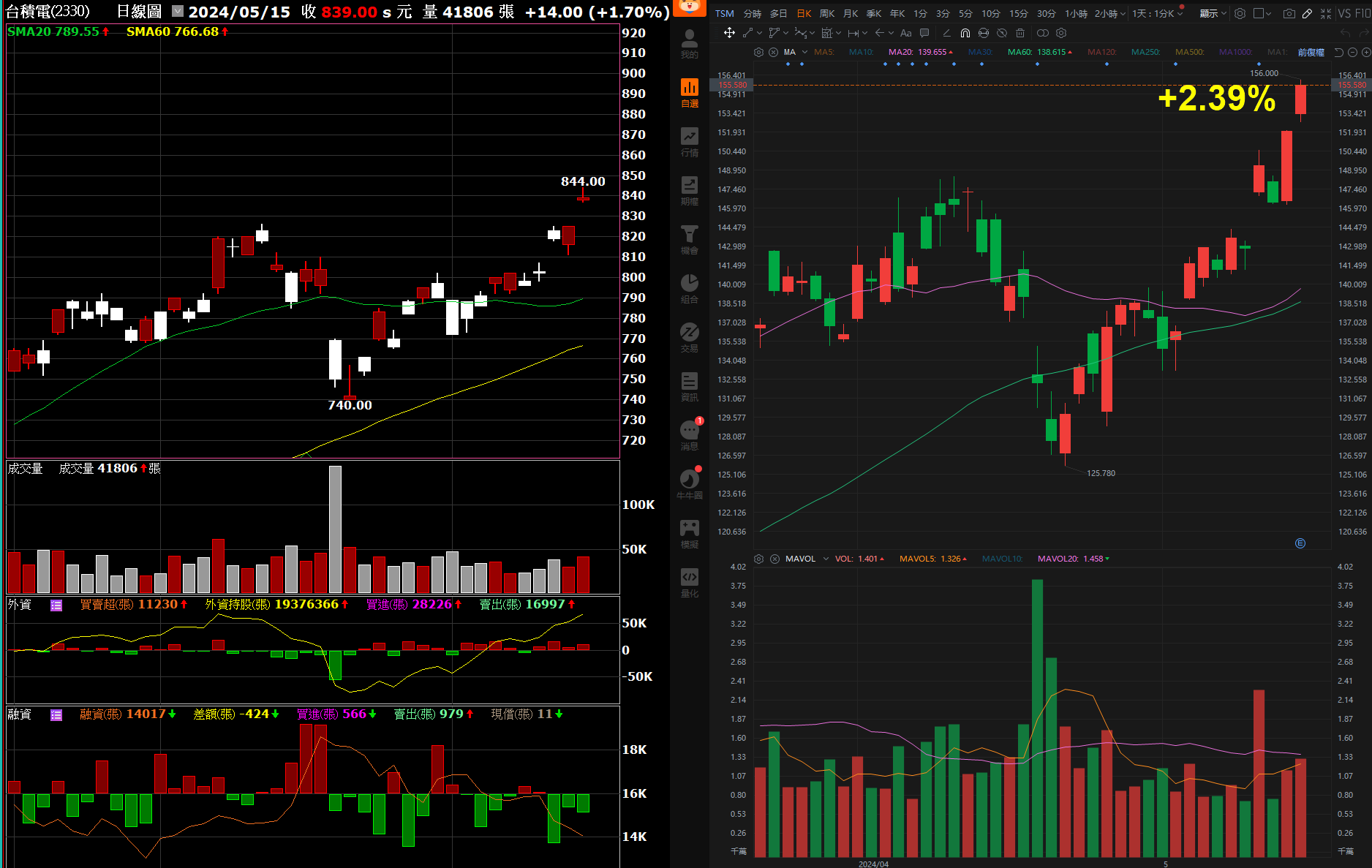Open 模擬 paper trading in sidebar
The height and width of the screenshot is (868, 1372).
click(690, 534)
